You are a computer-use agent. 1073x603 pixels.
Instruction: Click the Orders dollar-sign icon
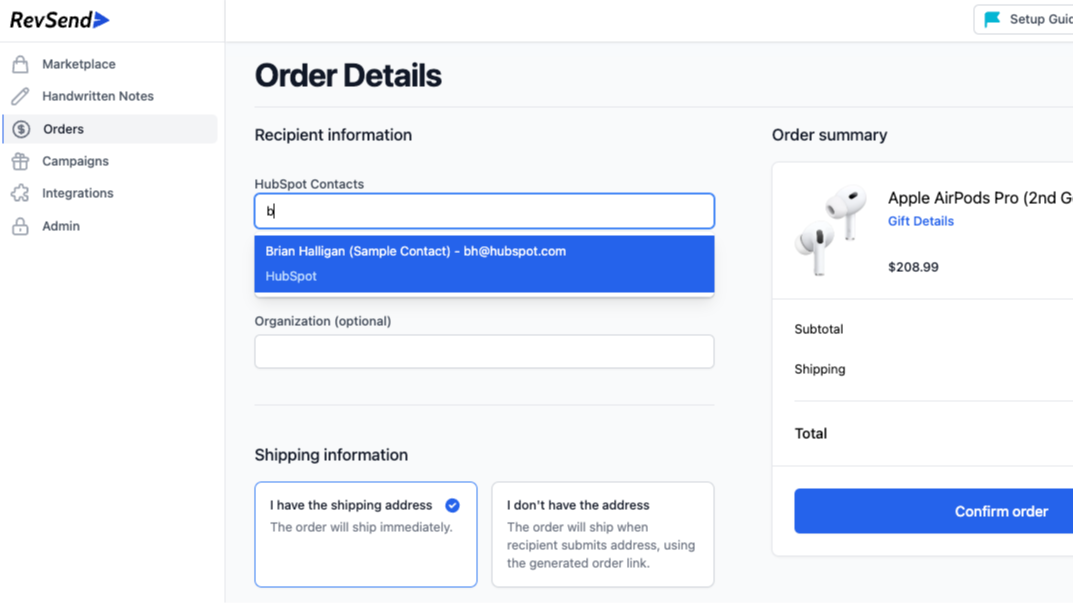pos(21,128)
